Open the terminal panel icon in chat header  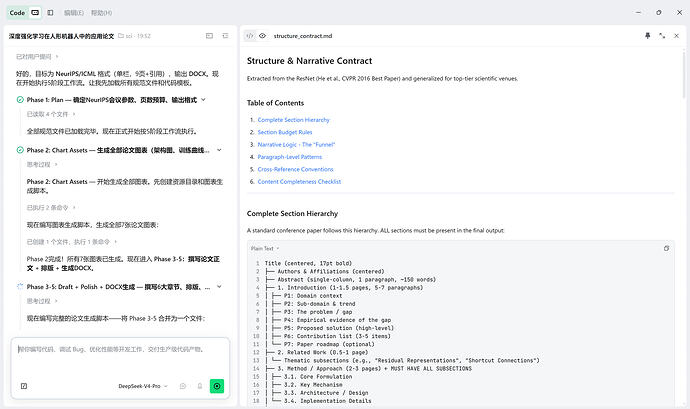pos(209,36)
